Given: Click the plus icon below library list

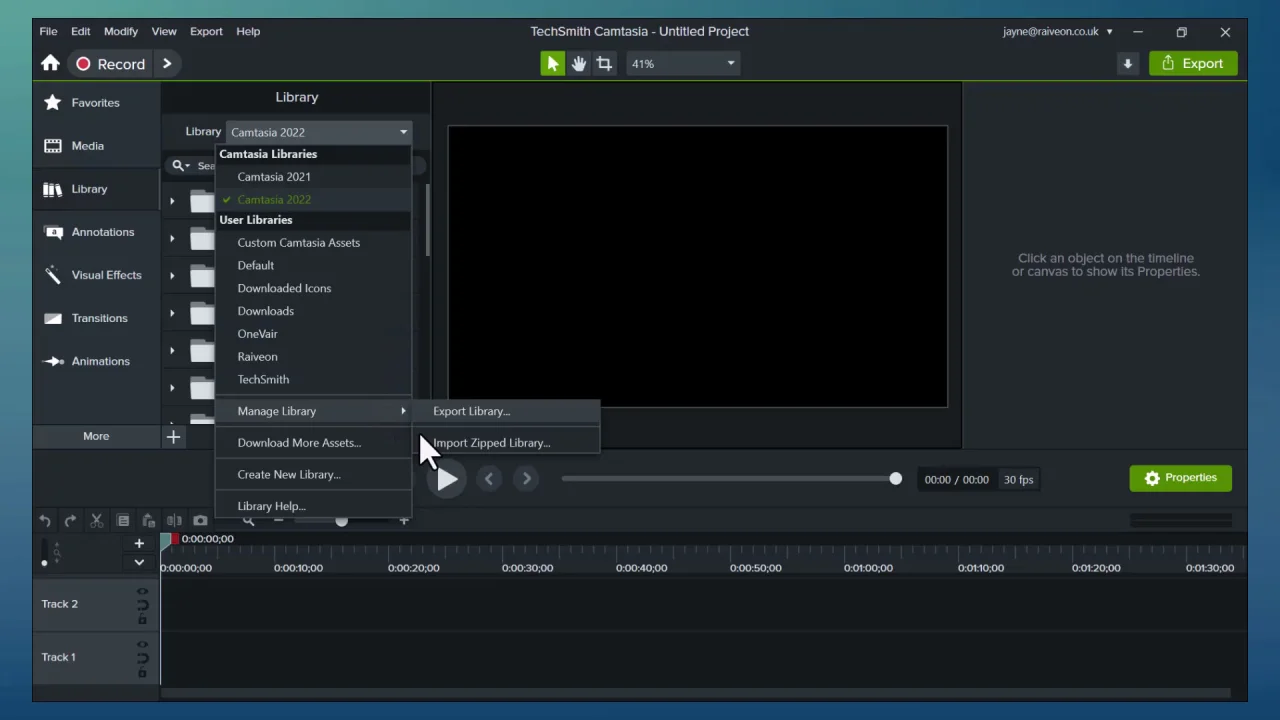Looking at the screenshot, I should click(x=173, y=436).
